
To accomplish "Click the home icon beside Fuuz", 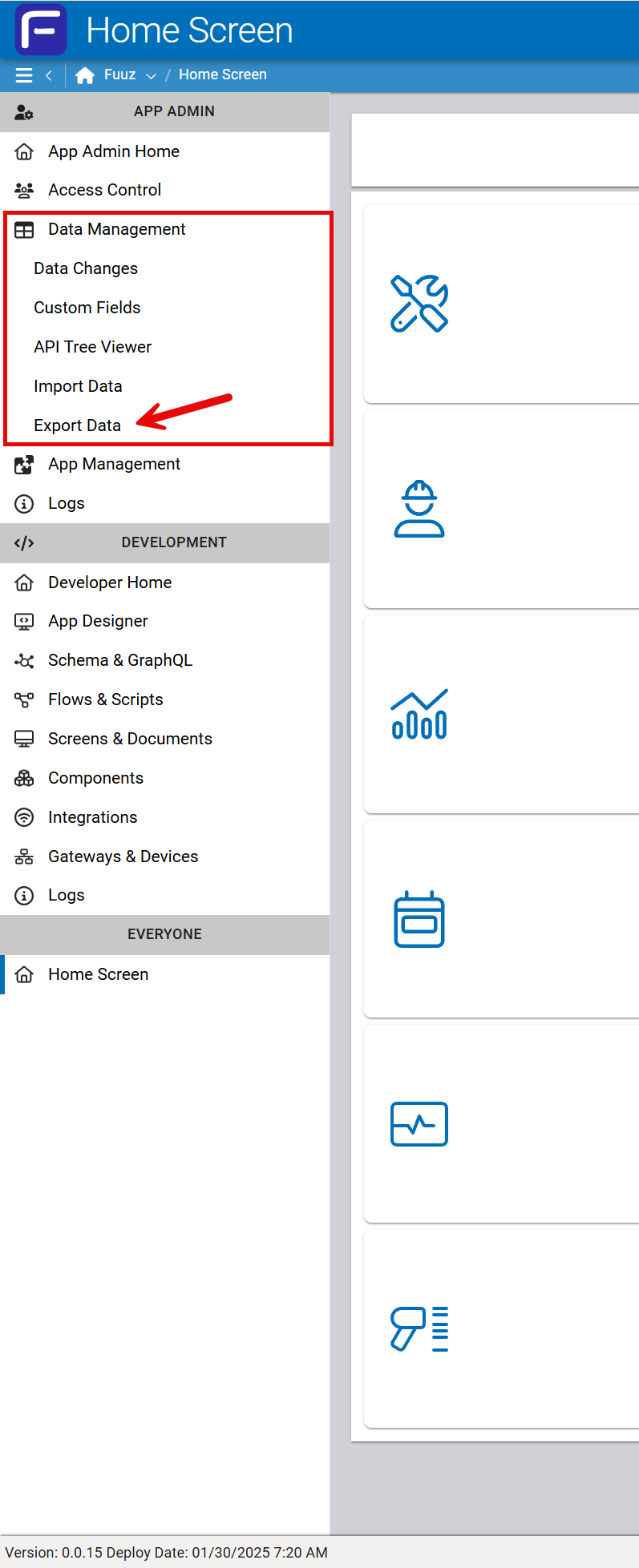I will click(x=84, y=75).
